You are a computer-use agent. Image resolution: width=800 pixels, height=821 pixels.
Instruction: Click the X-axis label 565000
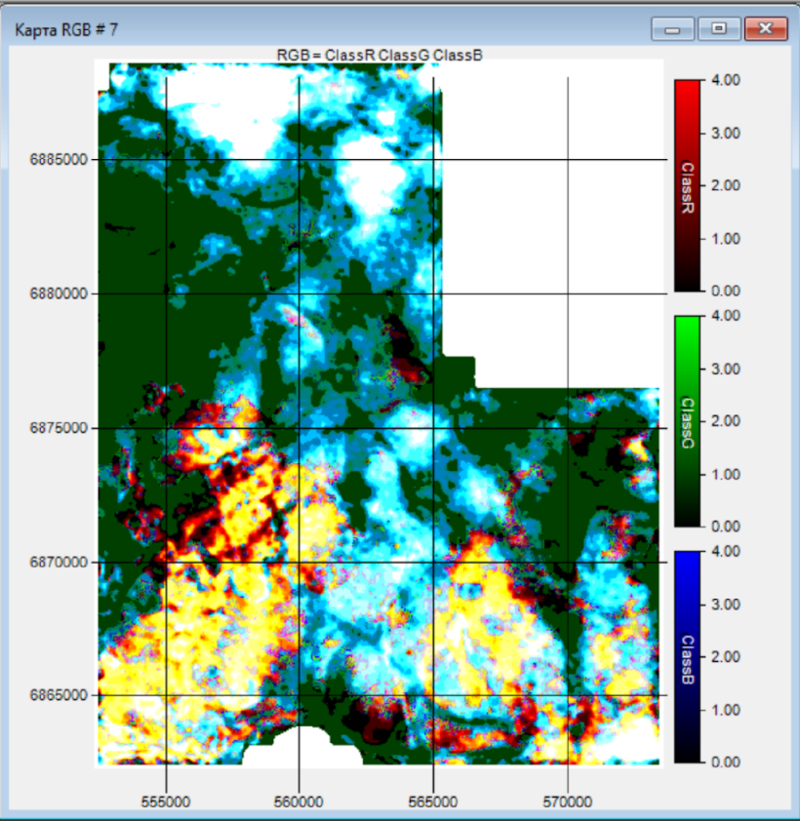(x=433, y=802)
